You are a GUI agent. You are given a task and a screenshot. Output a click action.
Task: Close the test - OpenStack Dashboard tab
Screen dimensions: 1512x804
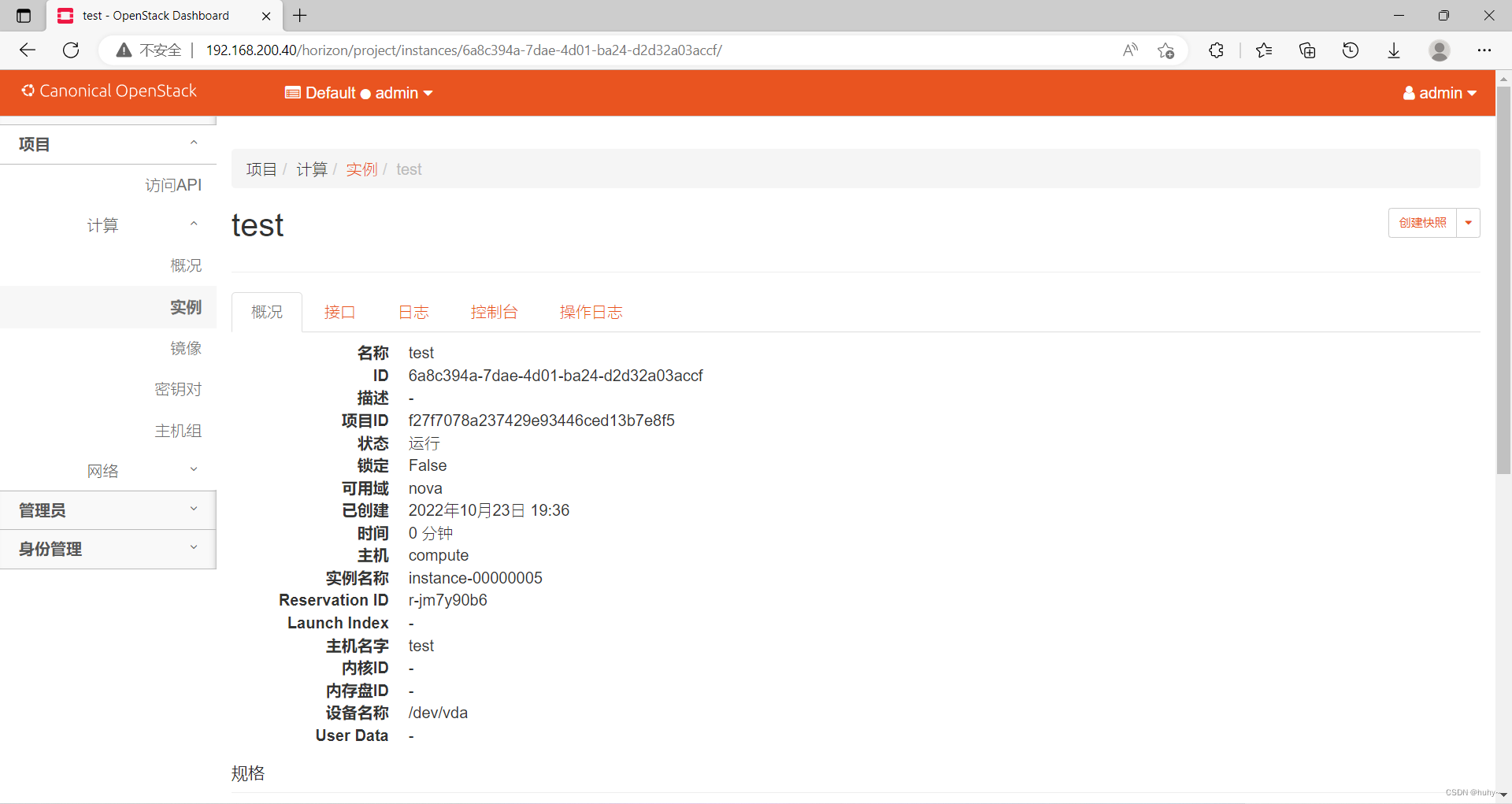tap(266, 16)
